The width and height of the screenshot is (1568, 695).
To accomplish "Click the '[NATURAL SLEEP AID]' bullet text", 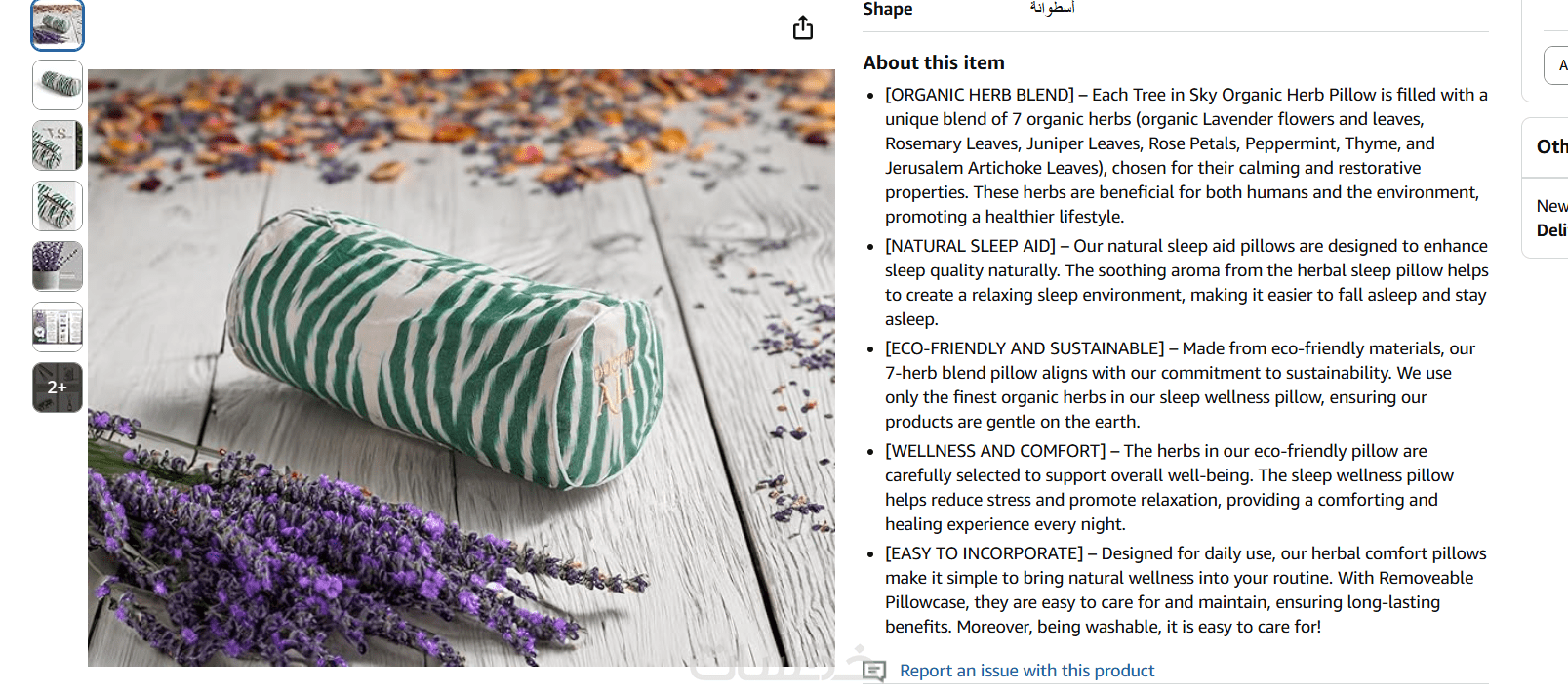I will (970, 246).
